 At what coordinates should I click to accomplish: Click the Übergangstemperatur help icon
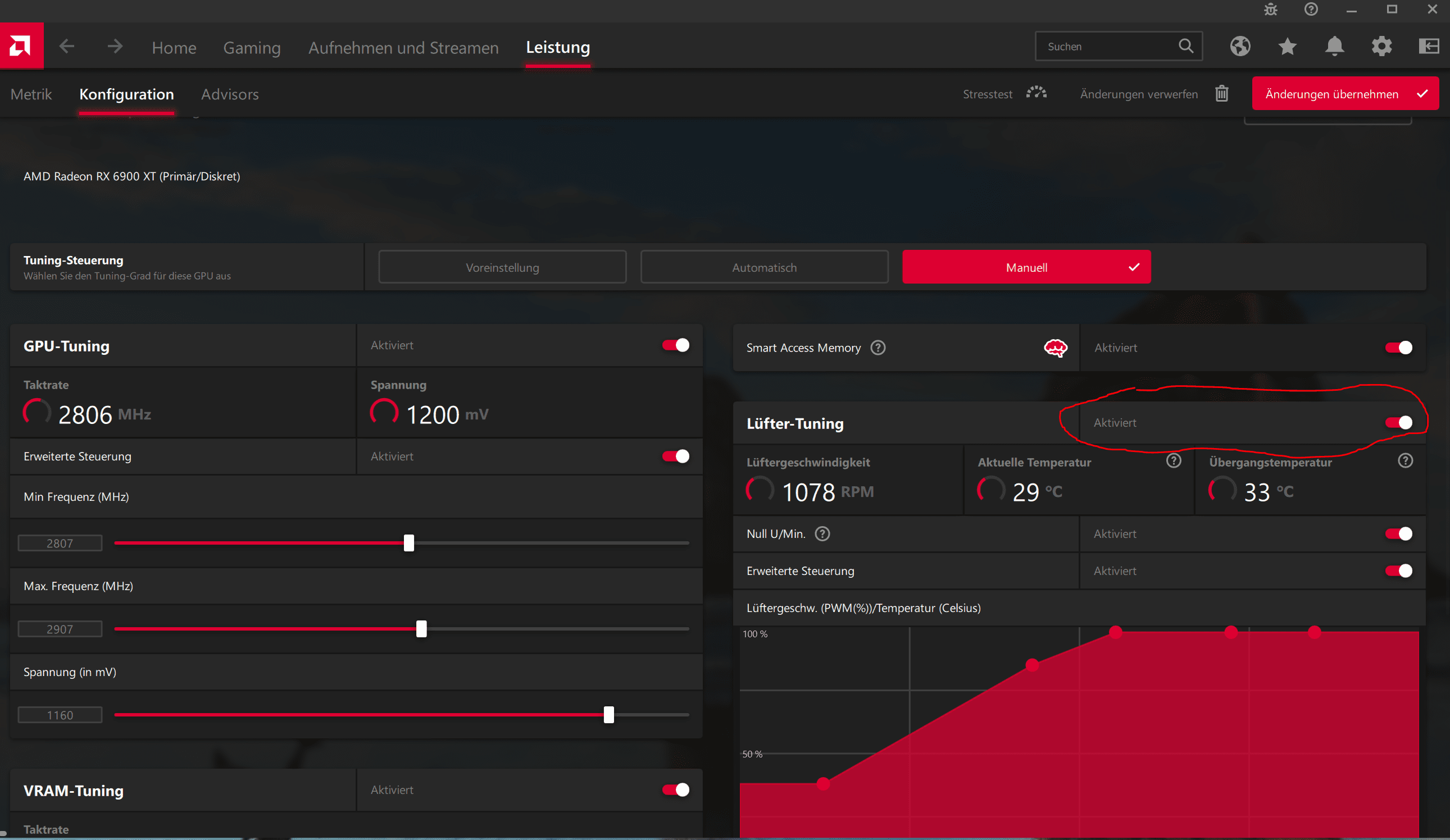(1405, 460)
